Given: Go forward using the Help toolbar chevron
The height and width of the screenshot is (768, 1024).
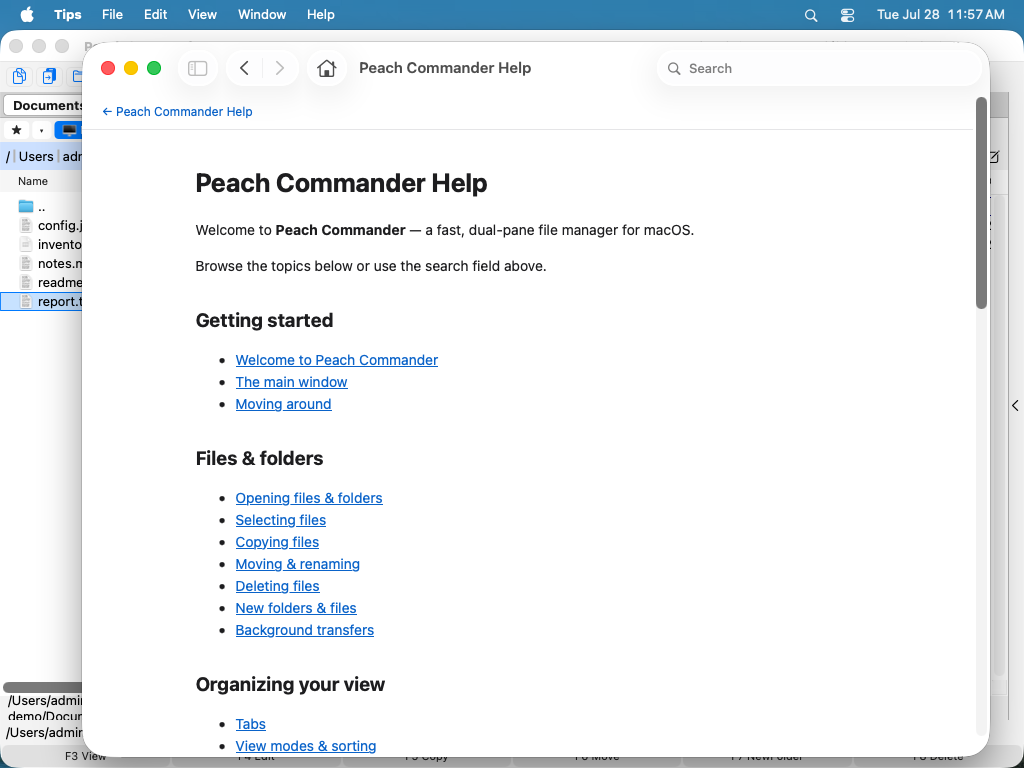Looking at the screenshot, I should 280,68.
